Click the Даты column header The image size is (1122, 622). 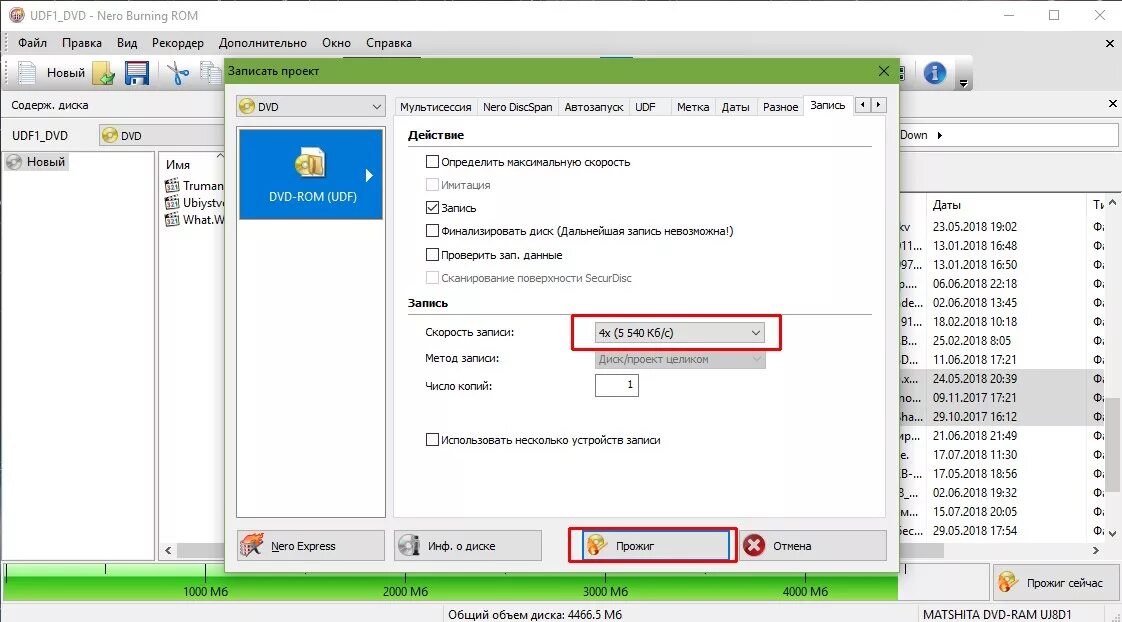coord(946,205)
